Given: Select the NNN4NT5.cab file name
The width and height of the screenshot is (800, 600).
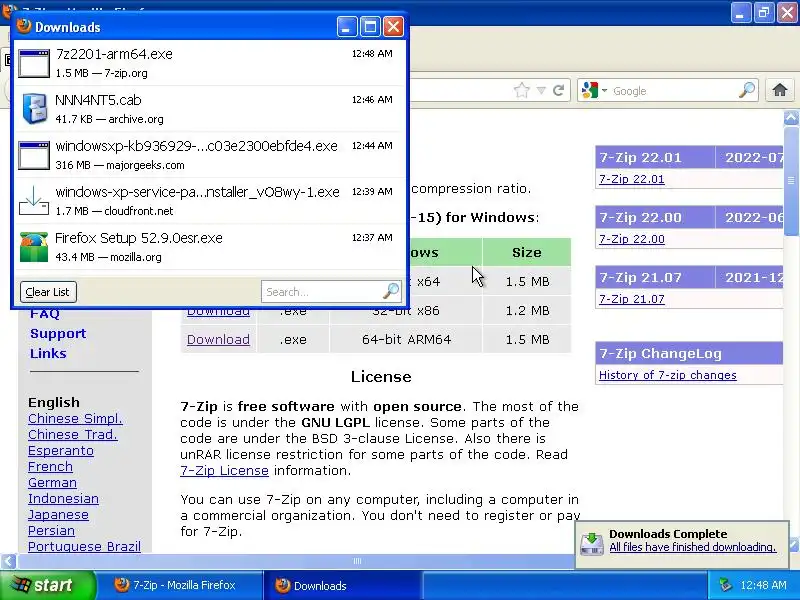Looking at the screenshot, I should [x=98, y=100].
